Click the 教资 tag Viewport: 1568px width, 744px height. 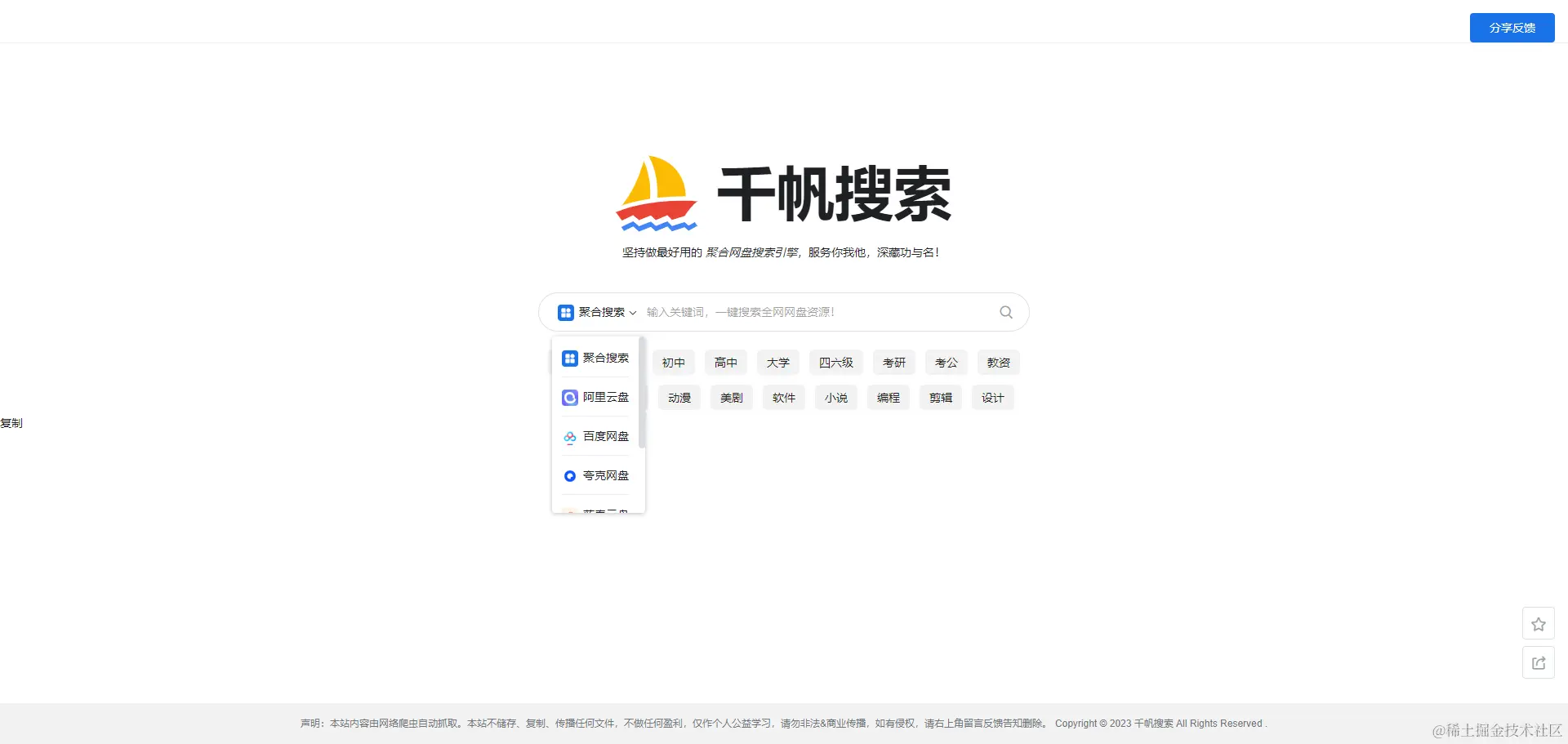[999, 363]
